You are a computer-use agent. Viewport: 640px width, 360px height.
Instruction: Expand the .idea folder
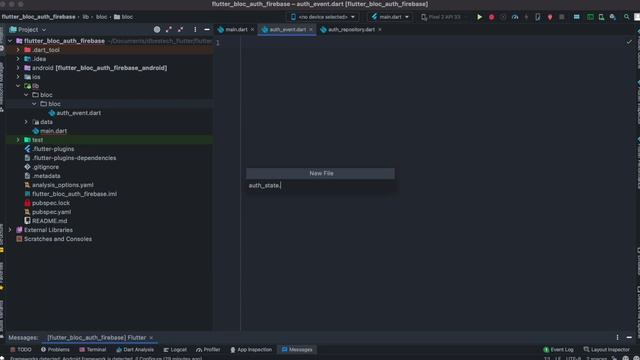18,59
